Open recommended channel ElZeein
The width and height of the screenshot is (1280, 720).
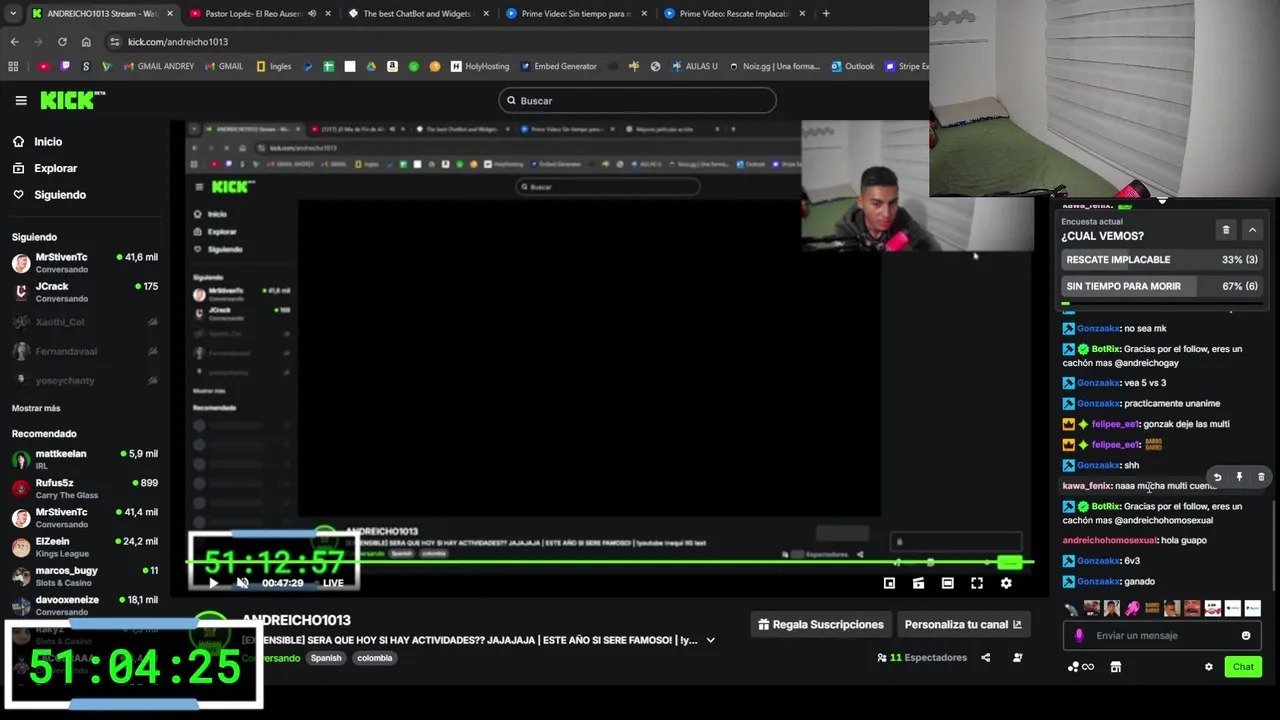85,547
